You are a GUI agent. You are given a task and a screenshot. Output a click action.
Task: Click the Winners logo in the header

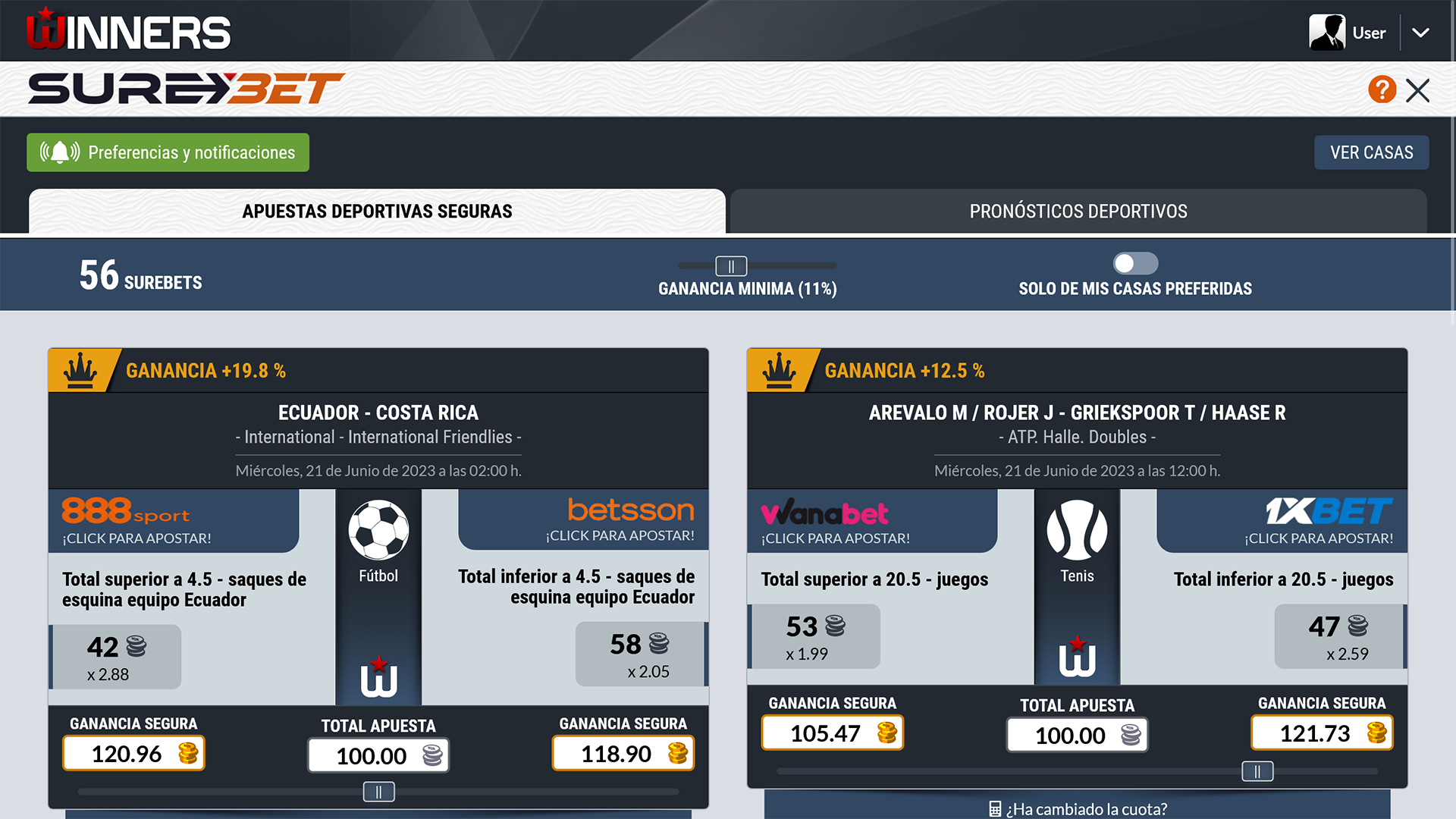[x=128, y=30]
